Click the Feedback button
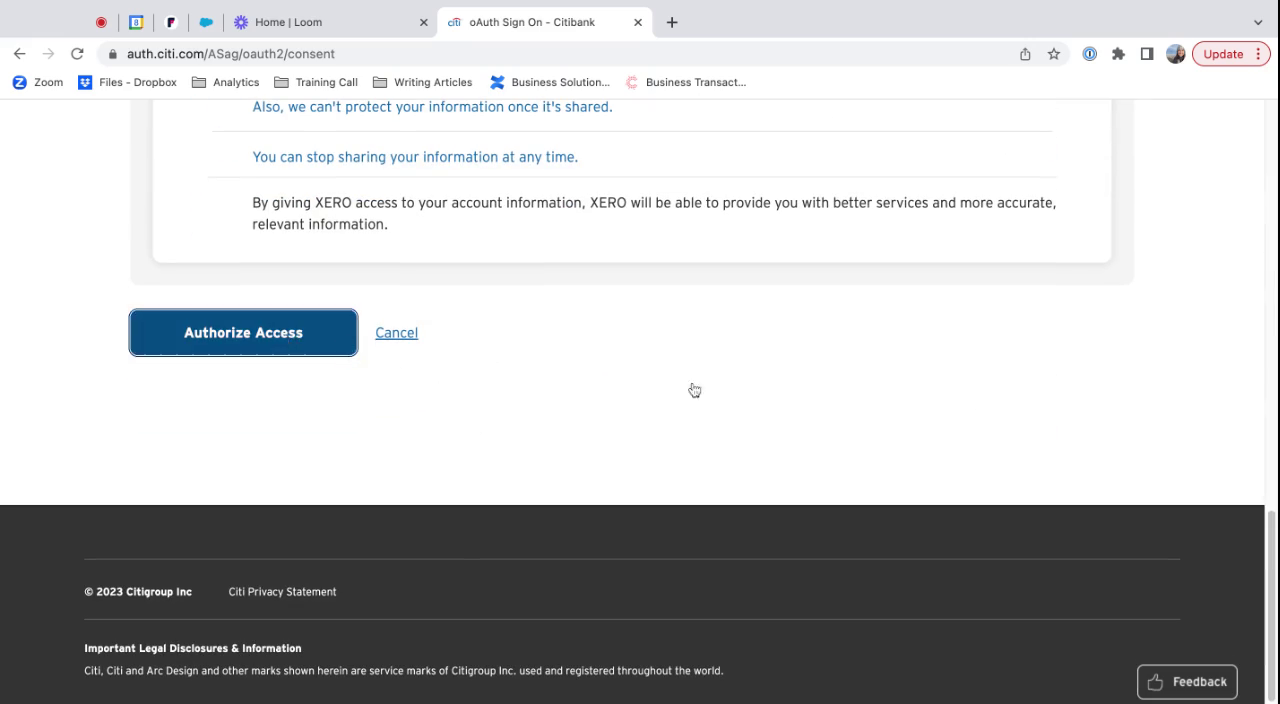This screenshot has width=1280, height=704. click(x=1187, y=681)
